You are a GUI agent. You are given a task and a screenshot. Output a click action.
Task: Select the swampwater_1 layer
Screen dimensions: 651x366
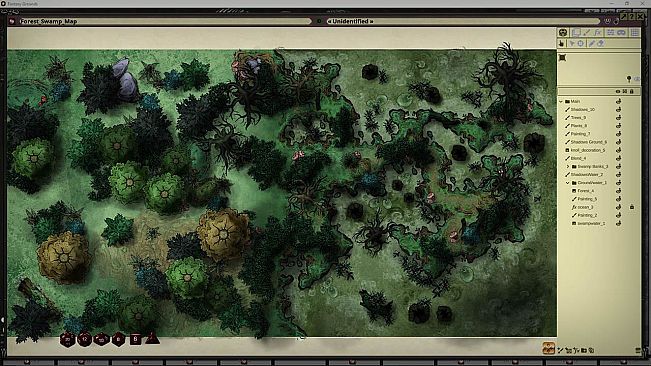tap(591, 223)
